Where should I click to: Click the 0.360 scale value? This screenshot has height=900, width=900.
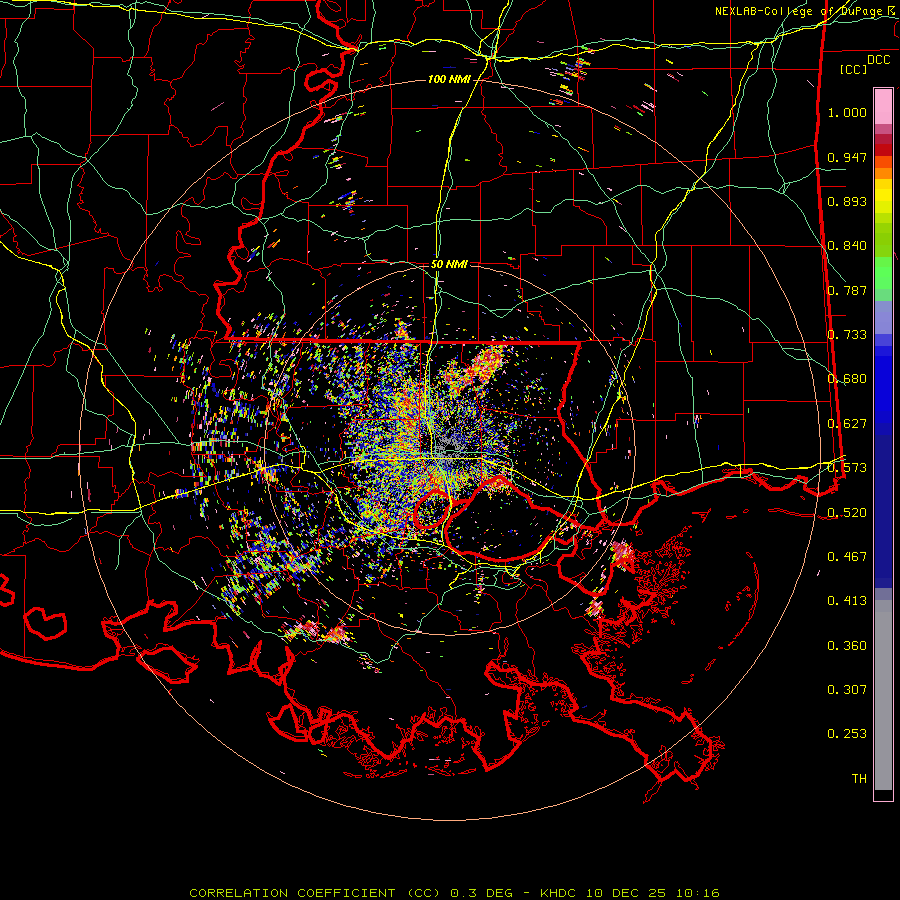tap(847, 645)
